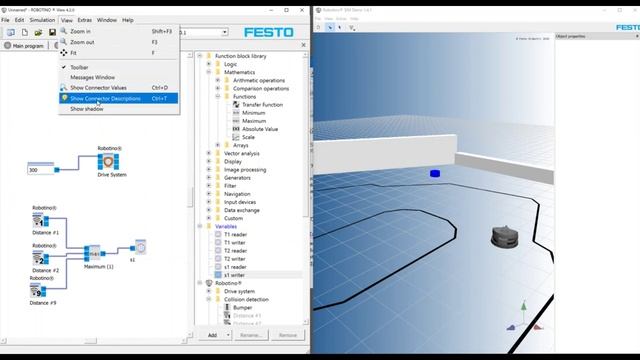Open the Simulation menu
This screenshot has width=640, height=360.
42,20
